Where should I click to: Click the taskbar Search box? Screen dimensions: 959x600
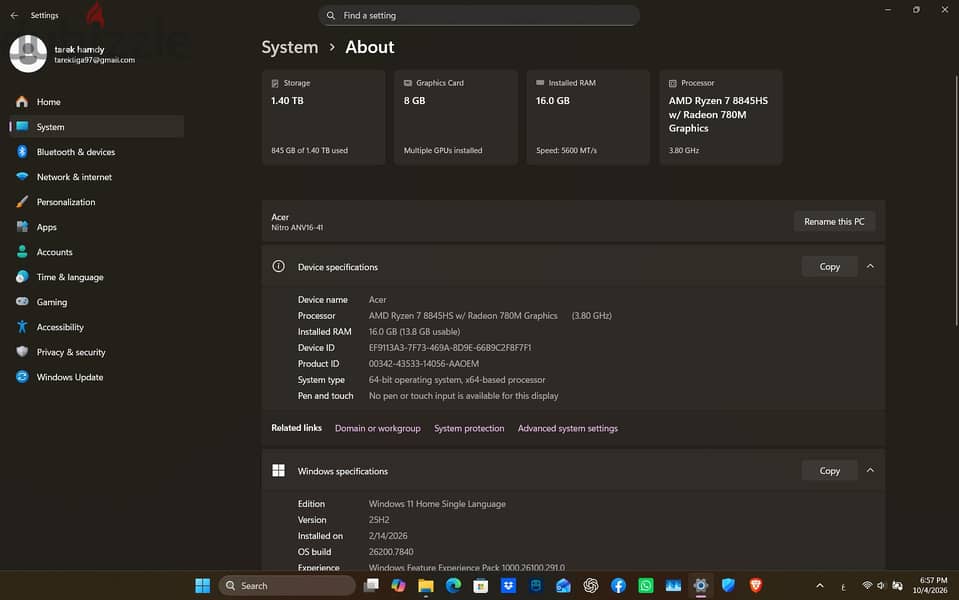286,585
